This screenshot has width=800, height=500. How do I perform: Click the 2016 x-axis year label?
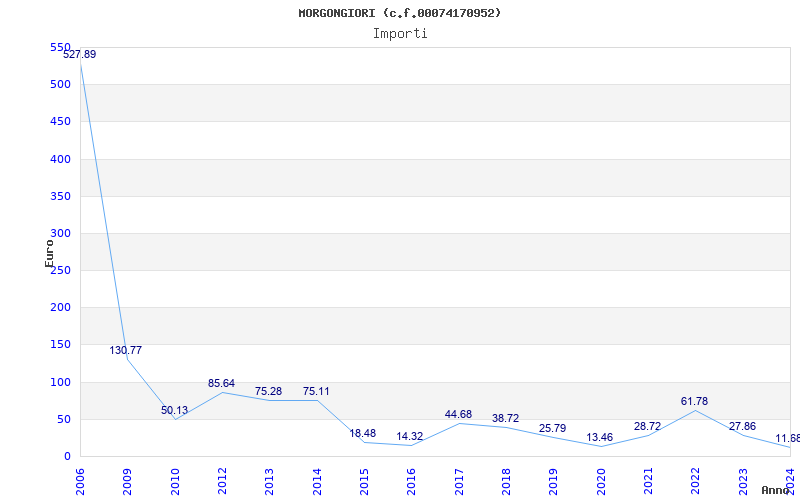point(412,482)
